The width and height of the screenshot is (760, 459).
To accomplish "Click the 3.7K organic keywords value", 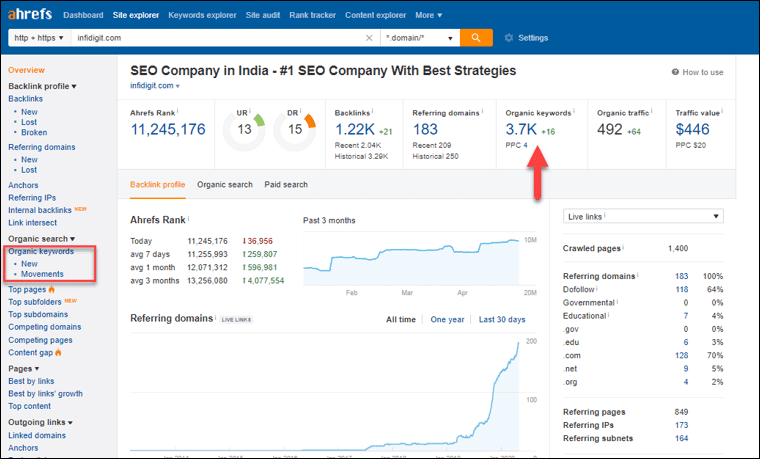I will pos(521,129).
